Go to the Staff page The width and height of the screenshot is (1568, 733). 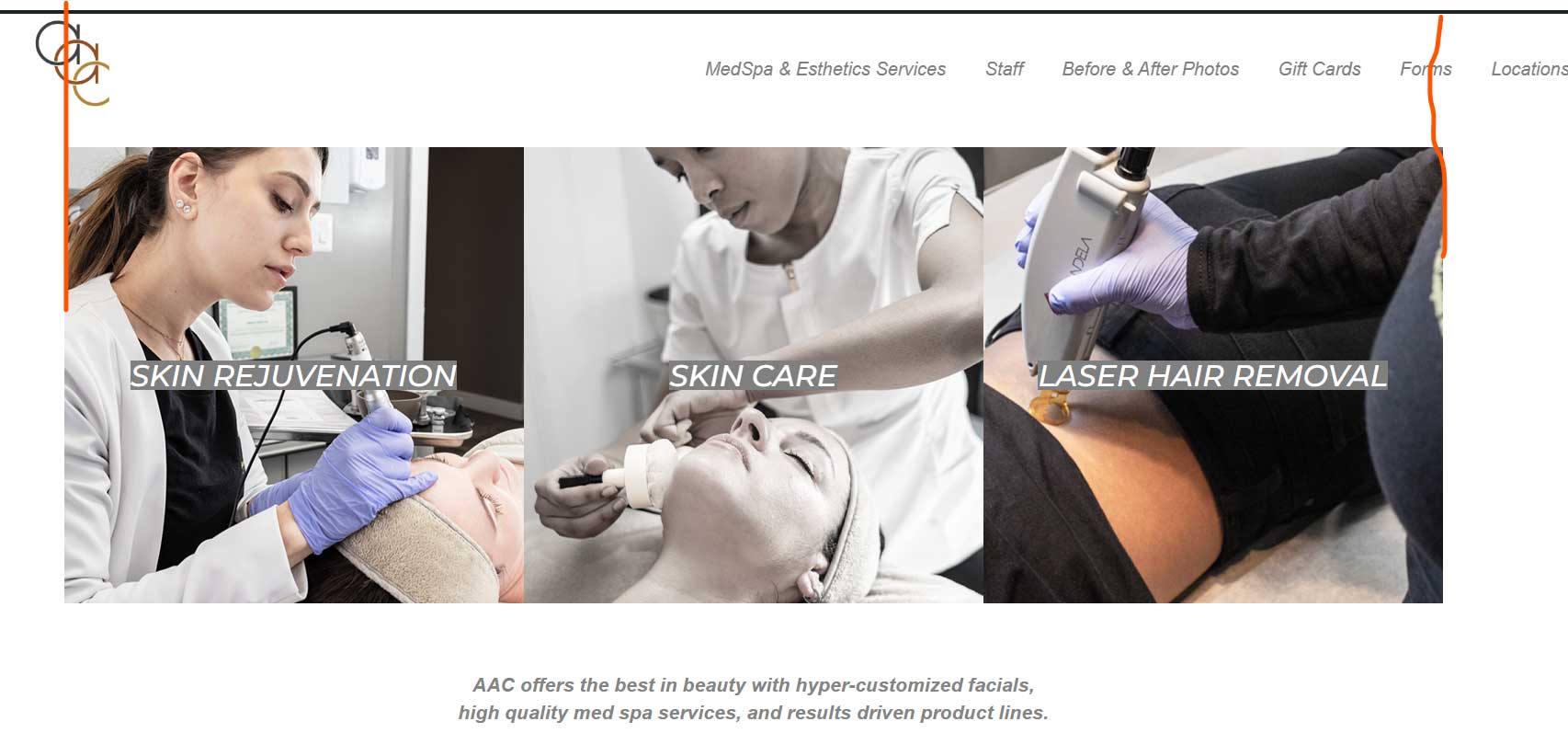(1004, 69)
